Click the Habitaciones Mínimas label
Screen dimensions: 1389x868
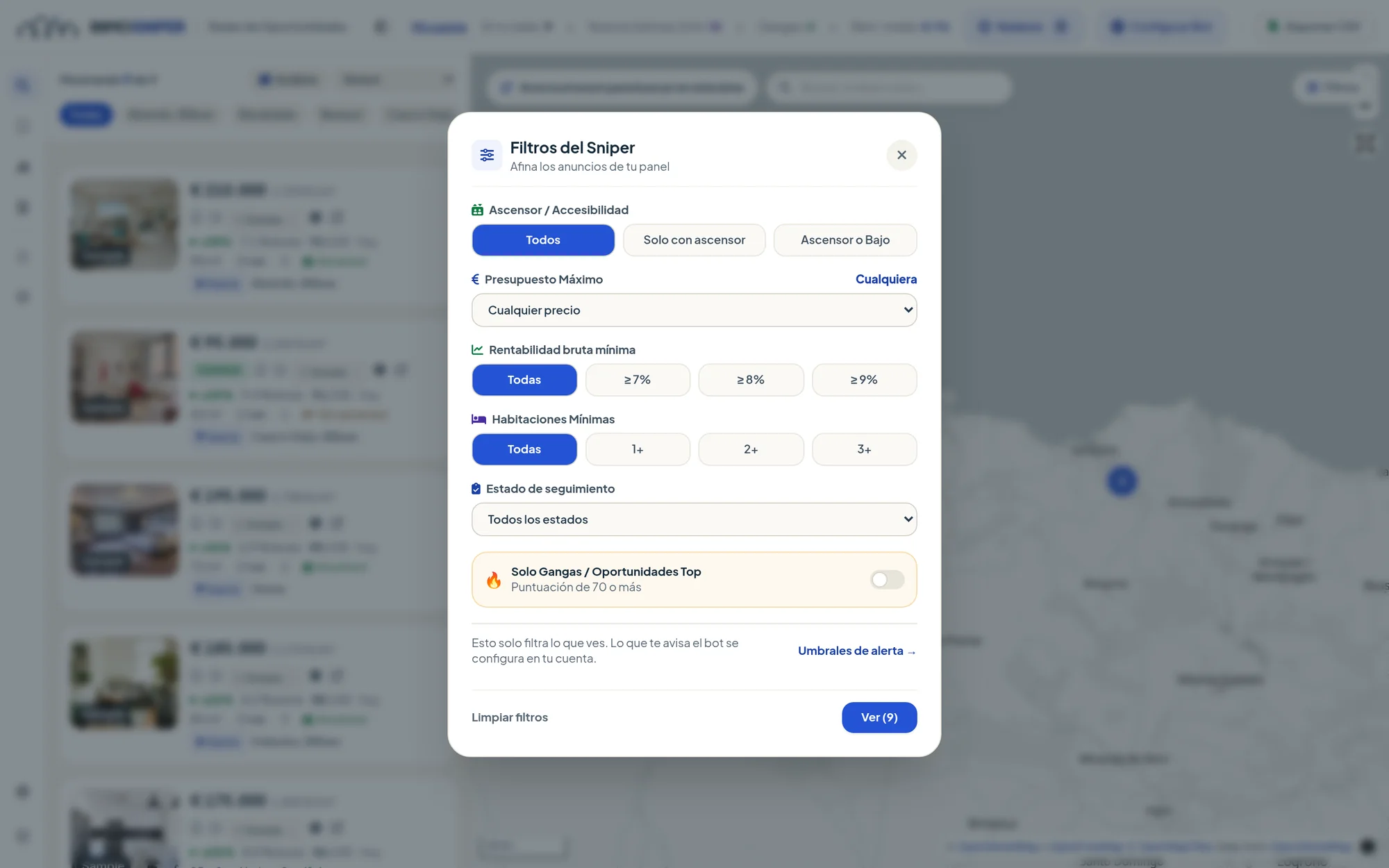click(x=553, y=419)
